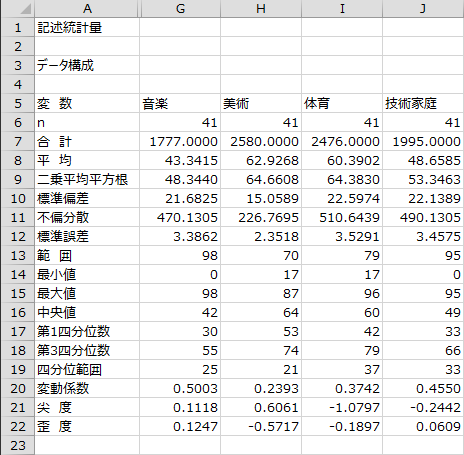Select column J header
The image size is (464, 455).
coord(423,8)
